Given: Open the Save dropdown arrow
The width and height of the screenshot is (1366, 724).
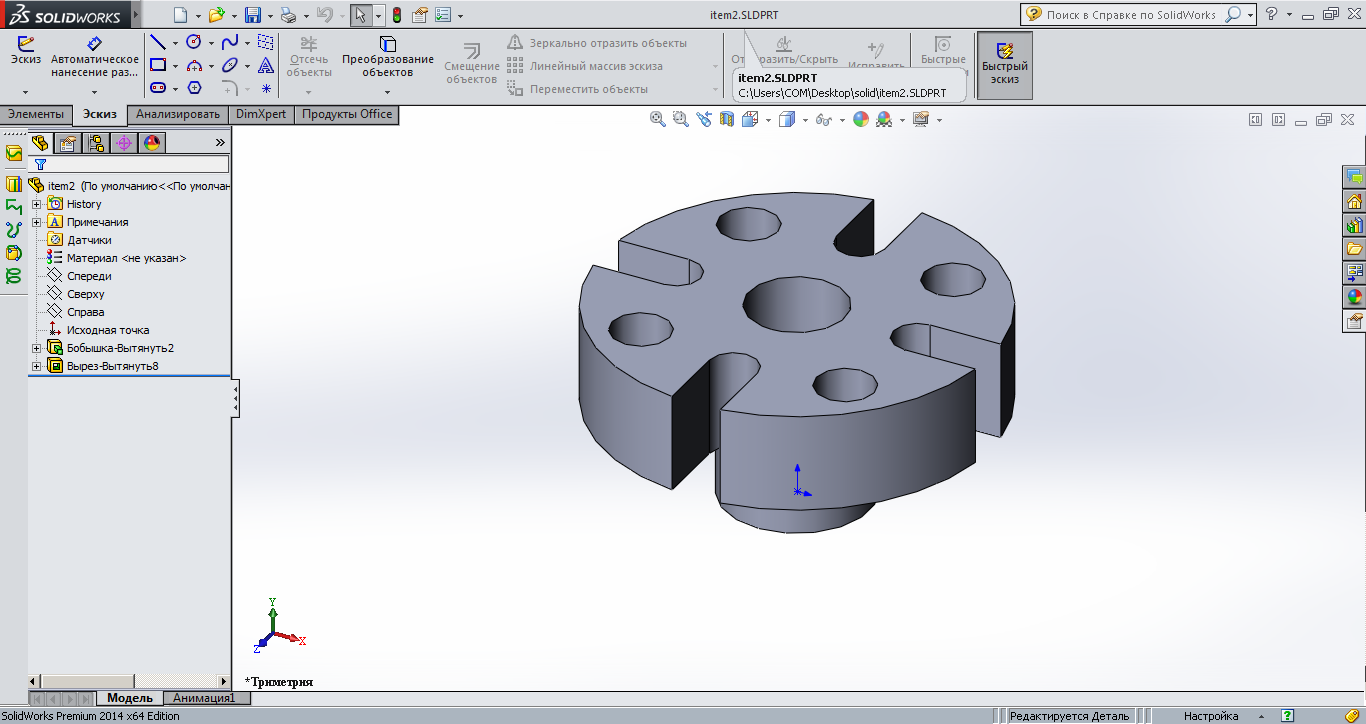Looking at the screenshot, I should (271, 16).
